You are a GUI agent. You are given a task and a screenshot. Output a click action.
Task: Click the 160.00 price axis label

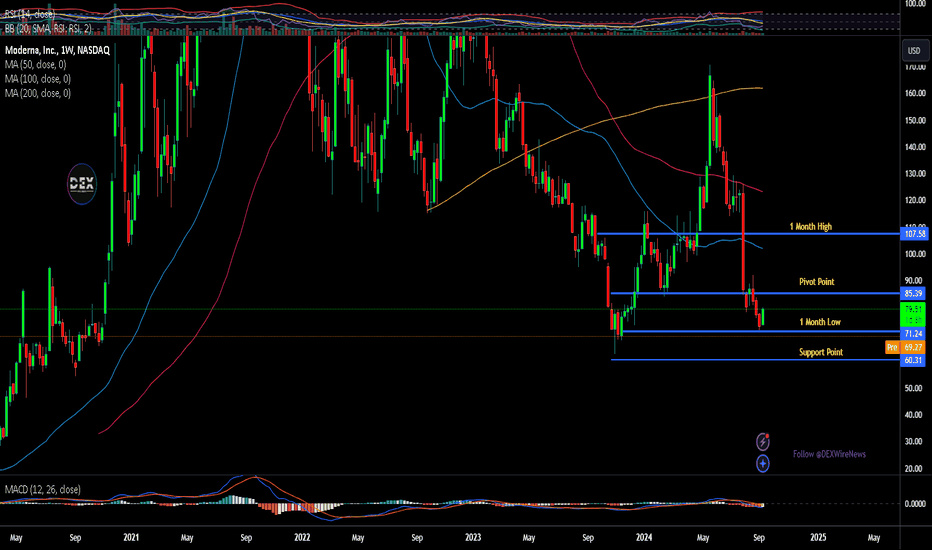click(915, 93)
